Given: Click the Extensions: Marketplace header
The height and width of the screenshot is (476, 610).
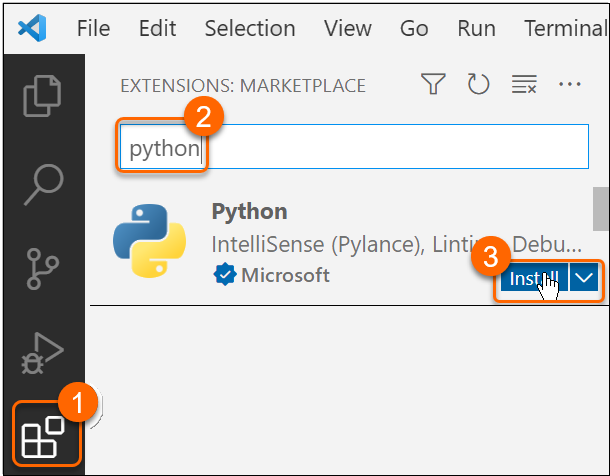Looking at the screenshot, I should coord(243,86).
